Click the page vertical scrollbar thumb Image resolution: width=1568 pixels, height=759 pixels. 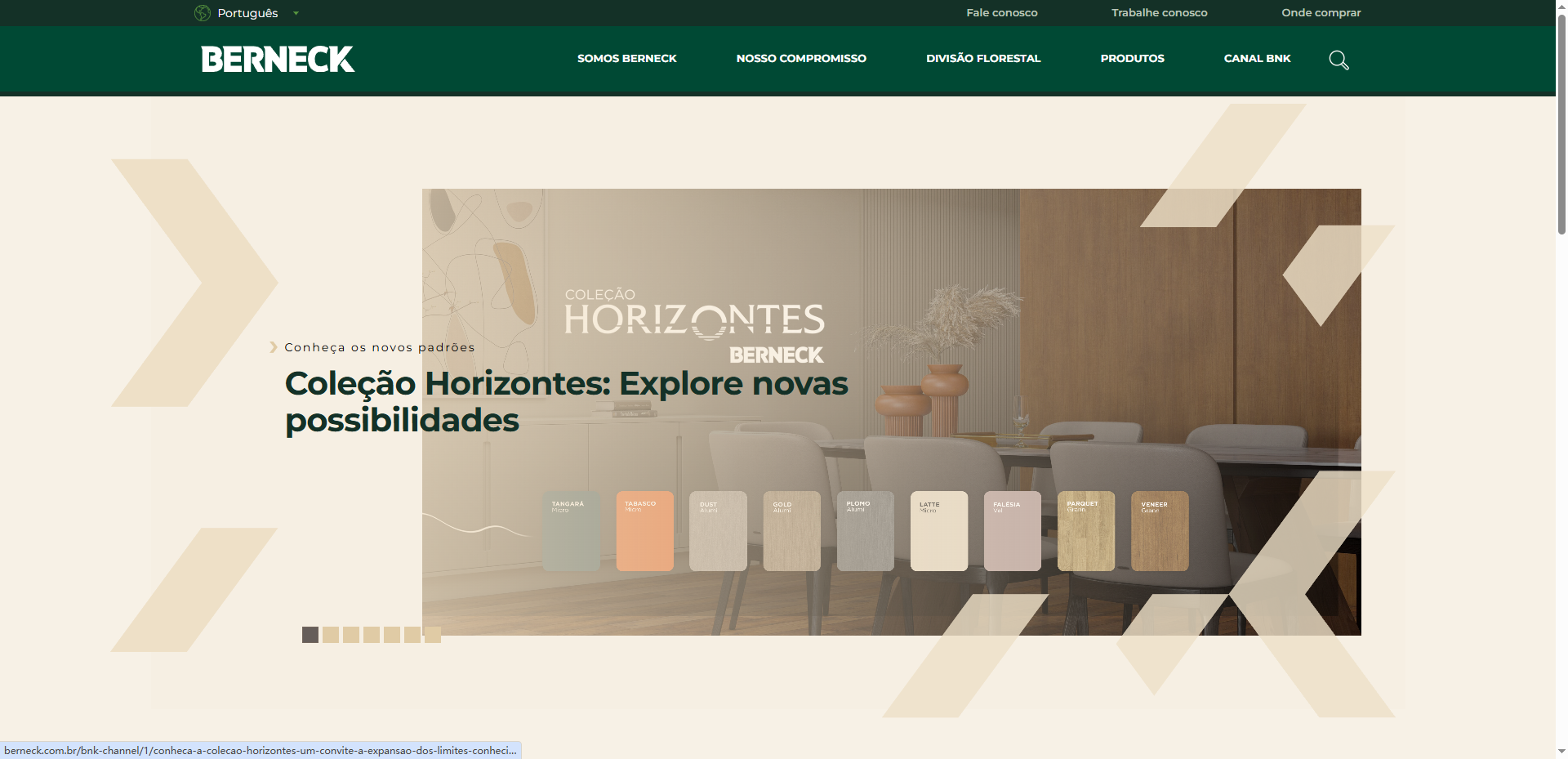[1561, 123]
